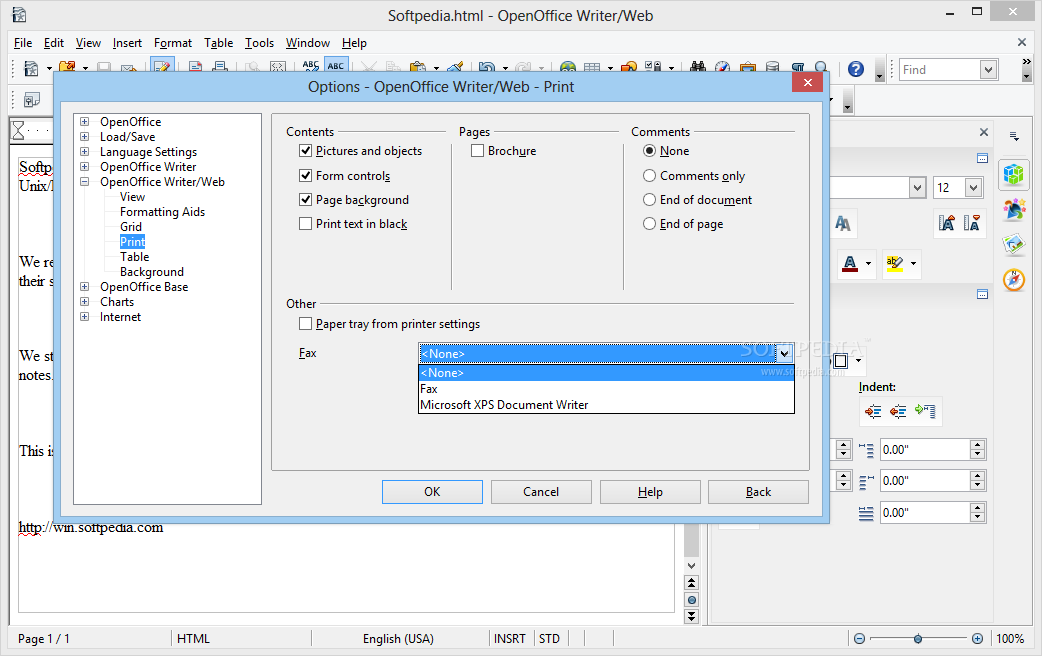
Task: Open the Window menu
Action: pyautogui.click(x=308, y=43)
